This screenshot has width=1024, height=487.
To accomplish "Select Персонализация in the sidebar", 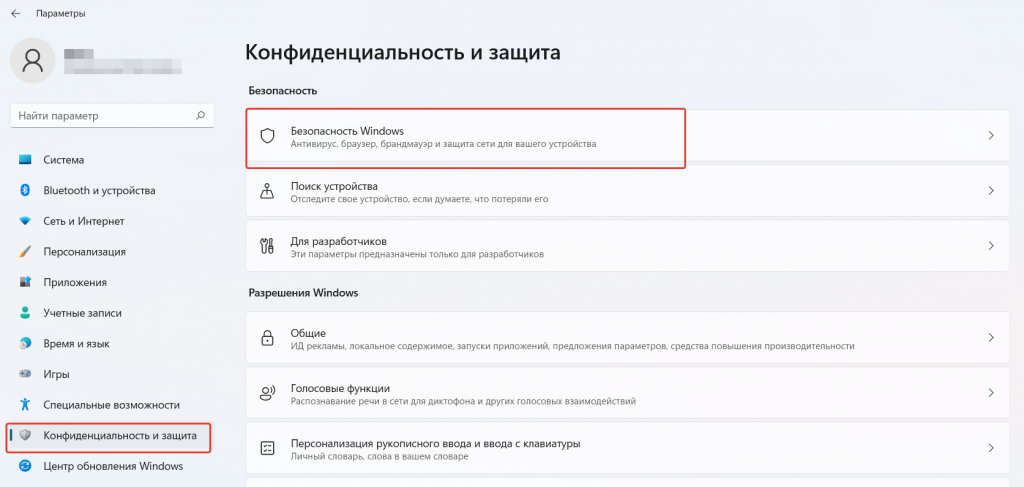I will 110,252.
